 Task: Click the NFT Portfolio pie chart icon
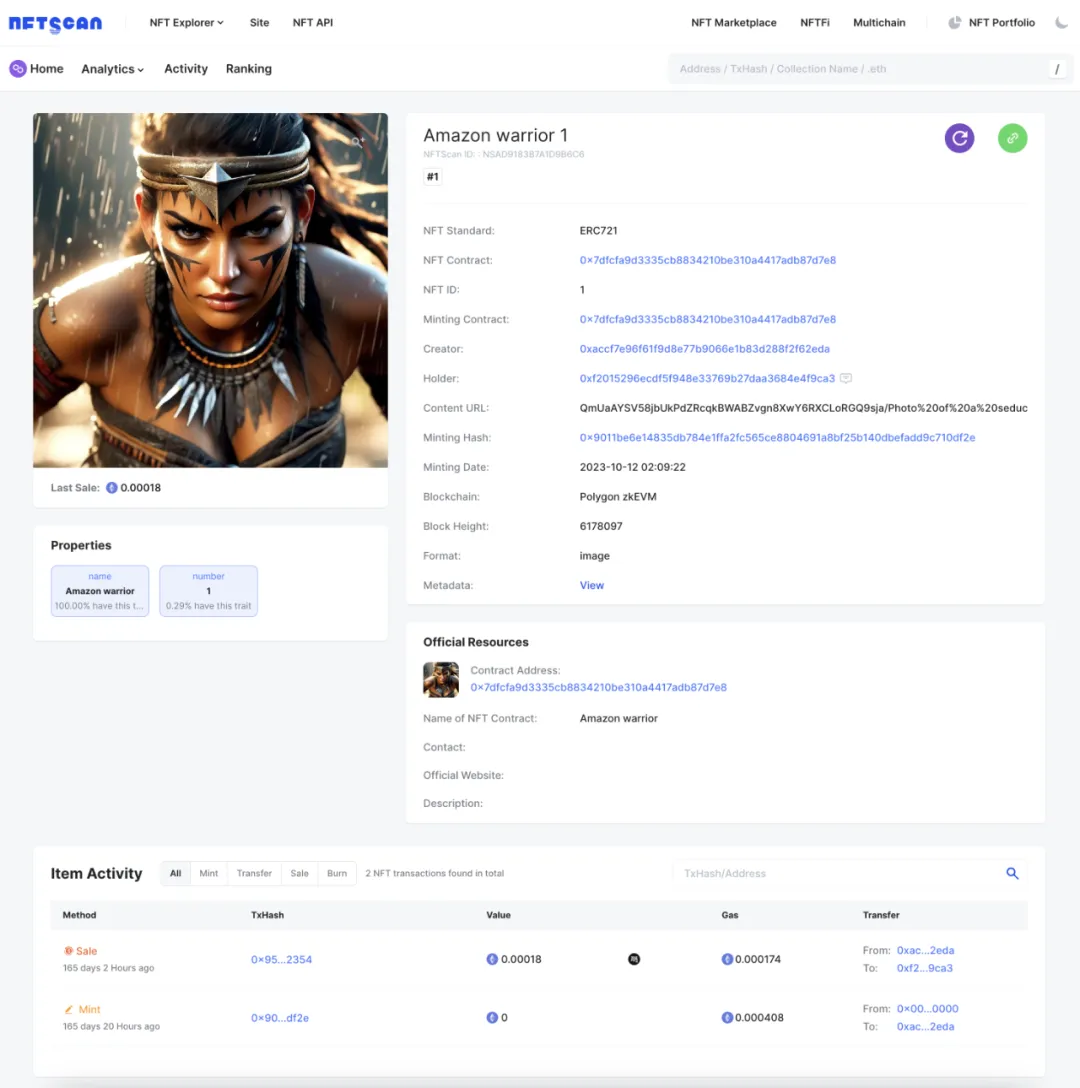[954, 22]
